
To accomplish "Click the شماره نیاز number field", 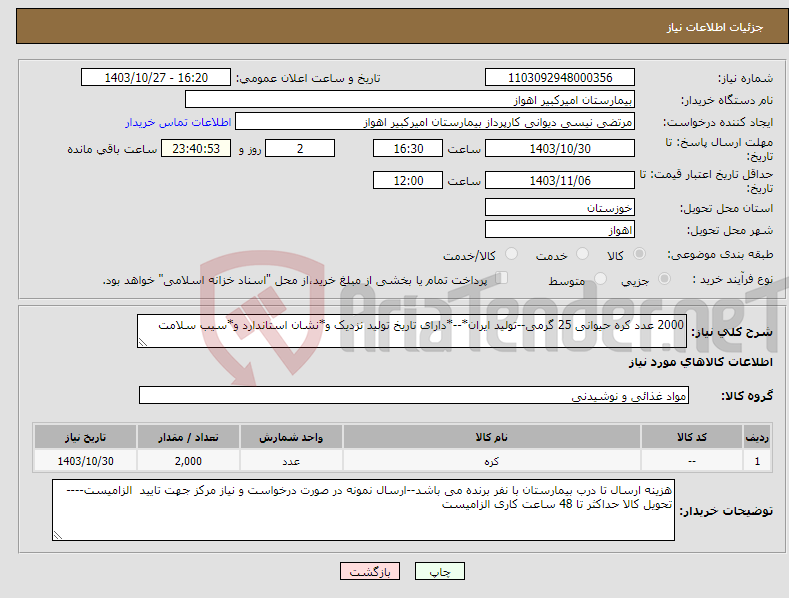I will 560,78.
